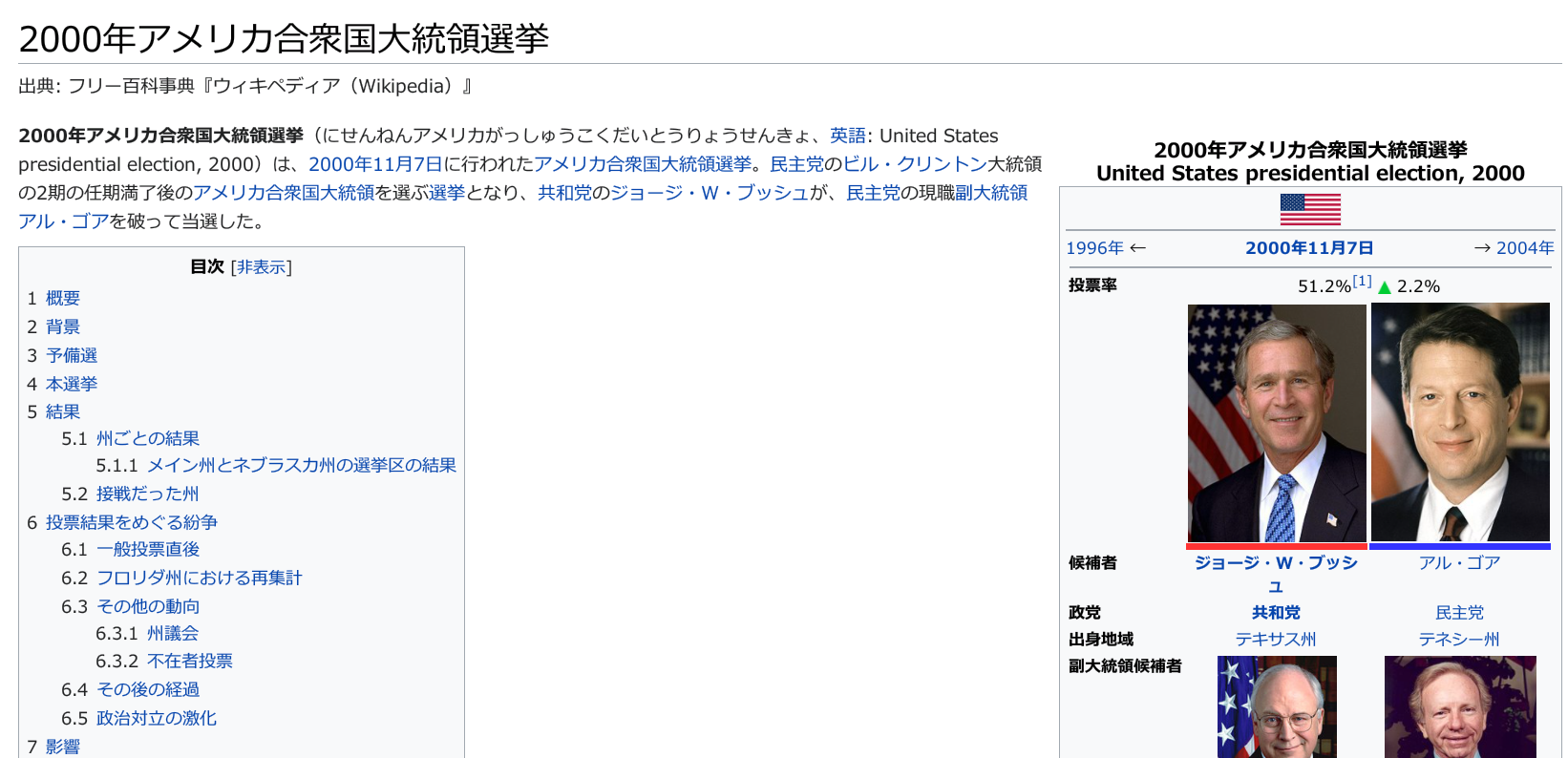Screen dimensions: 1568x758
Task: Open George W. Bush portrait photo
Action: [x=1277, y=423]
